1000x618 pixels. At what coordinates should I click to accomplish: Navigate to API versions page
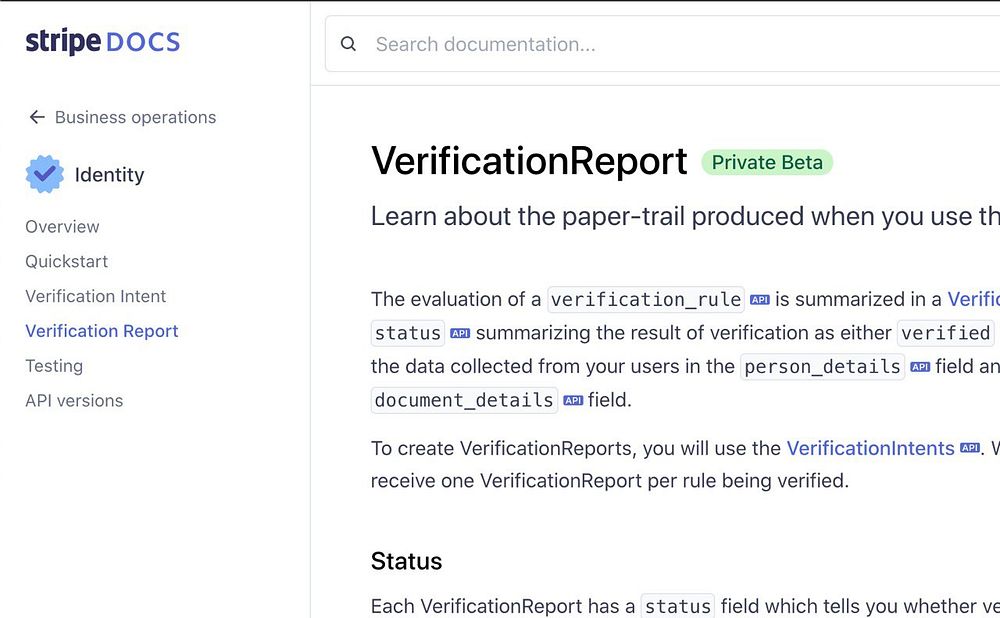tap(74, 401)
